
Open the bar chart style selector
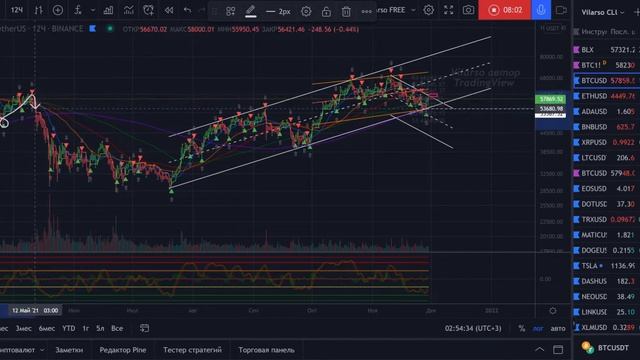38,10
